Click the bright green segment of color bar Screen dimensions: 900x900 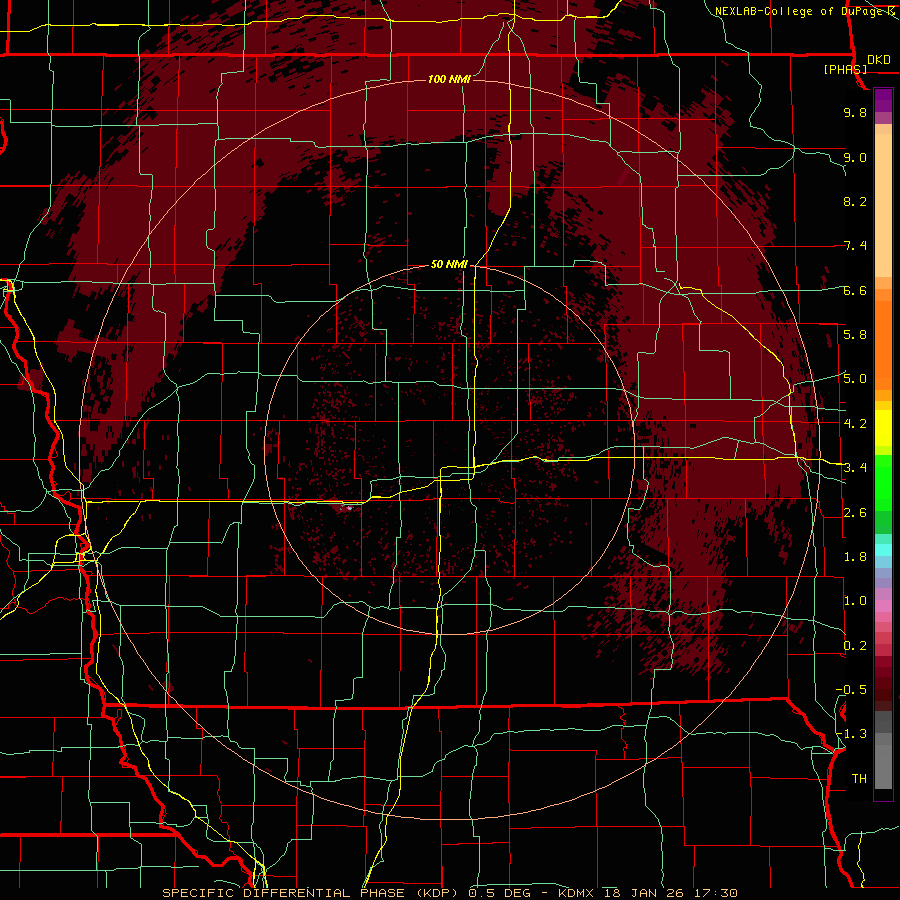pos(883,482)
